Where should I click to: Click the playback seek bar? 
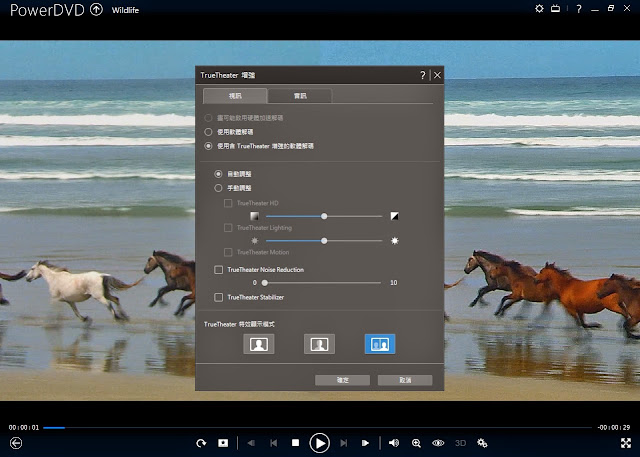pos(318,428)
